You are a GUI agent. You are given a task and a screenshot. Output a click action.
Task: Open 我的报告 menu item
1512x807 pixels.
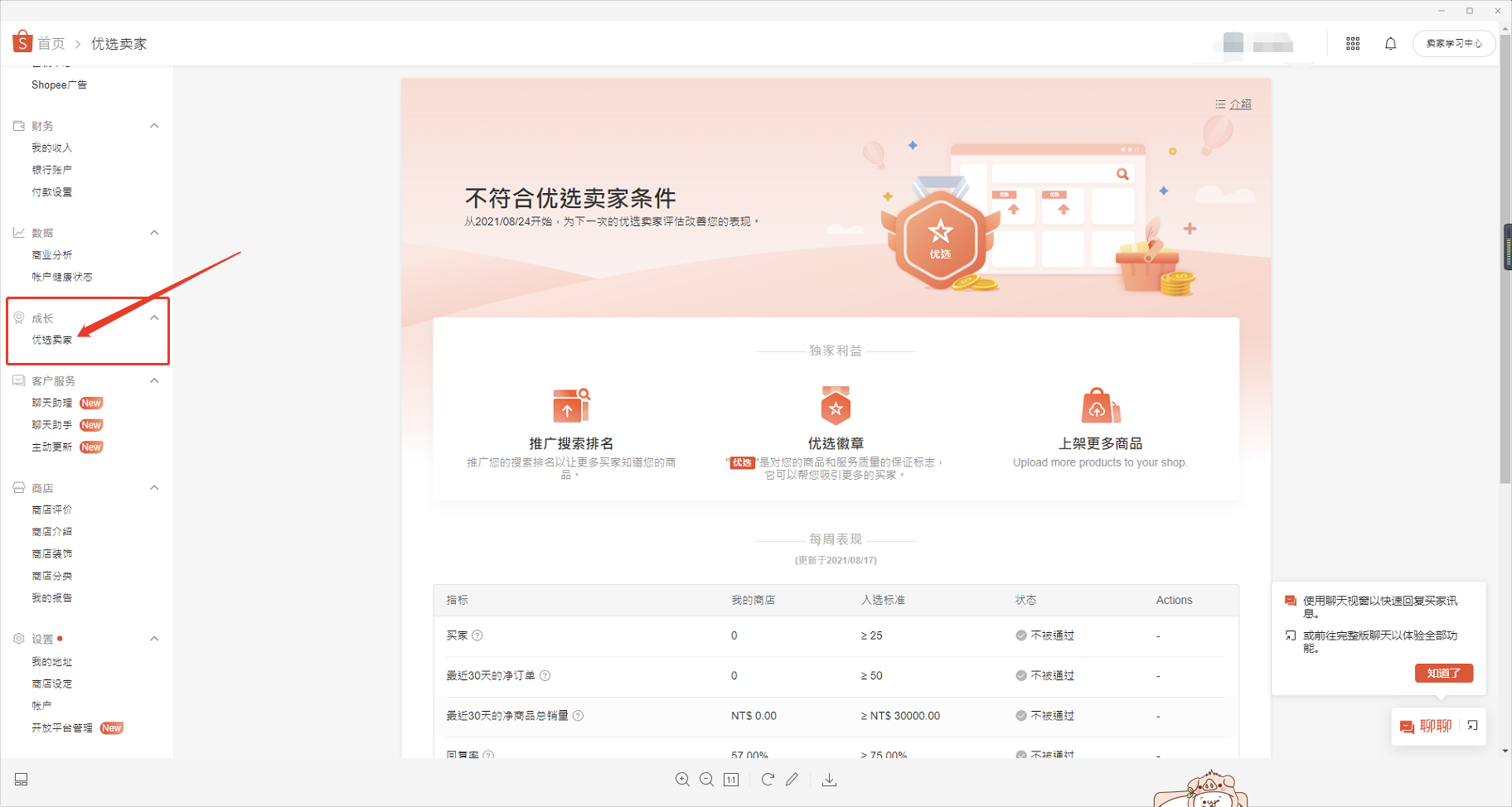click(x=52, y=597)
